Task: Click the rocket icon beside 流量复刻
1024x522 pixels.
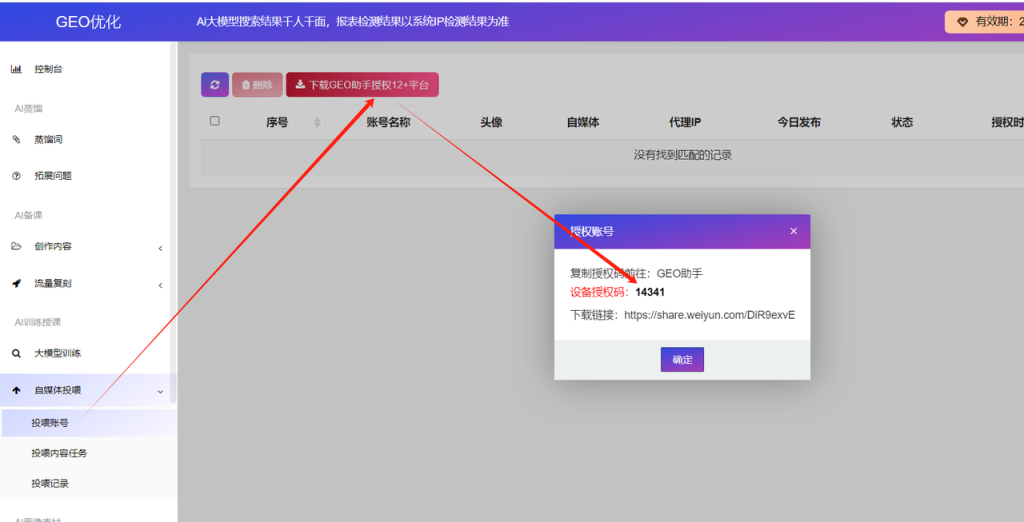Action: click(16, 284)
